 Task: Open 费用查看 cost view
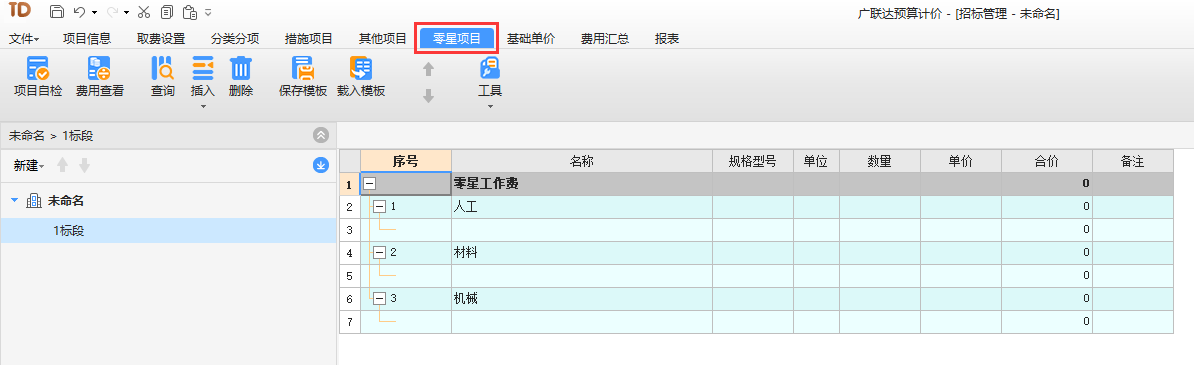[100, 77]
